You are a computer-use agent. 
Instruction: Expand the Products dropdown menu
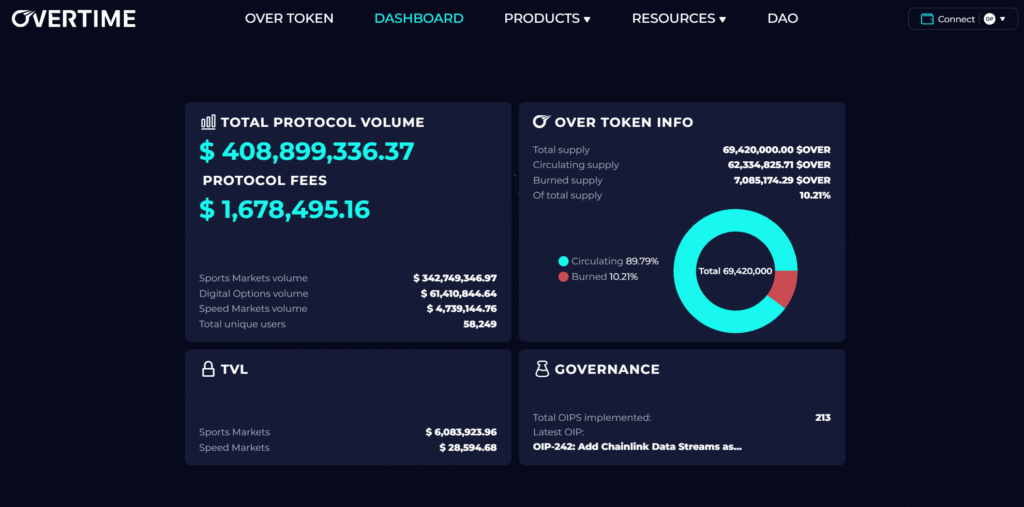click(547, 18)
